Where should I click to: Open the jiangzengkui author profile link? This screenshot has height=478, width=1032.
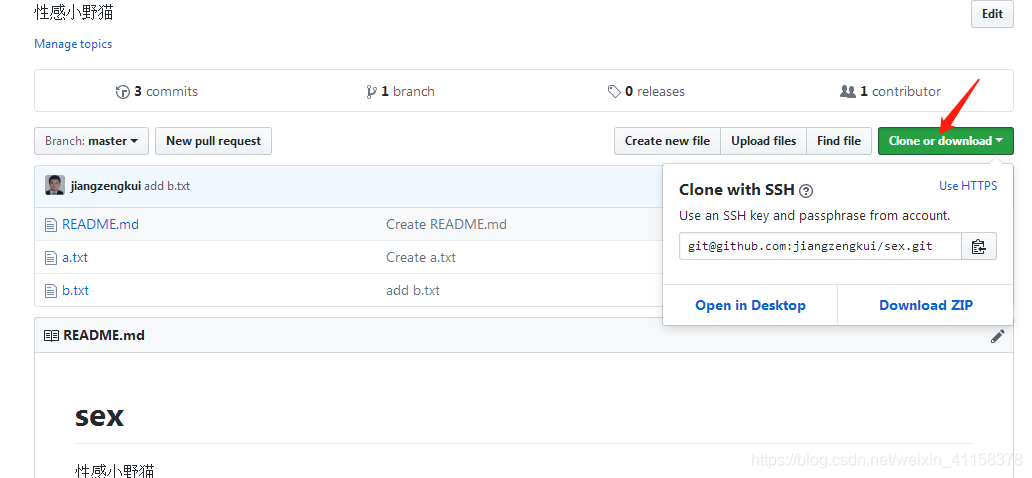coord(105,186)
